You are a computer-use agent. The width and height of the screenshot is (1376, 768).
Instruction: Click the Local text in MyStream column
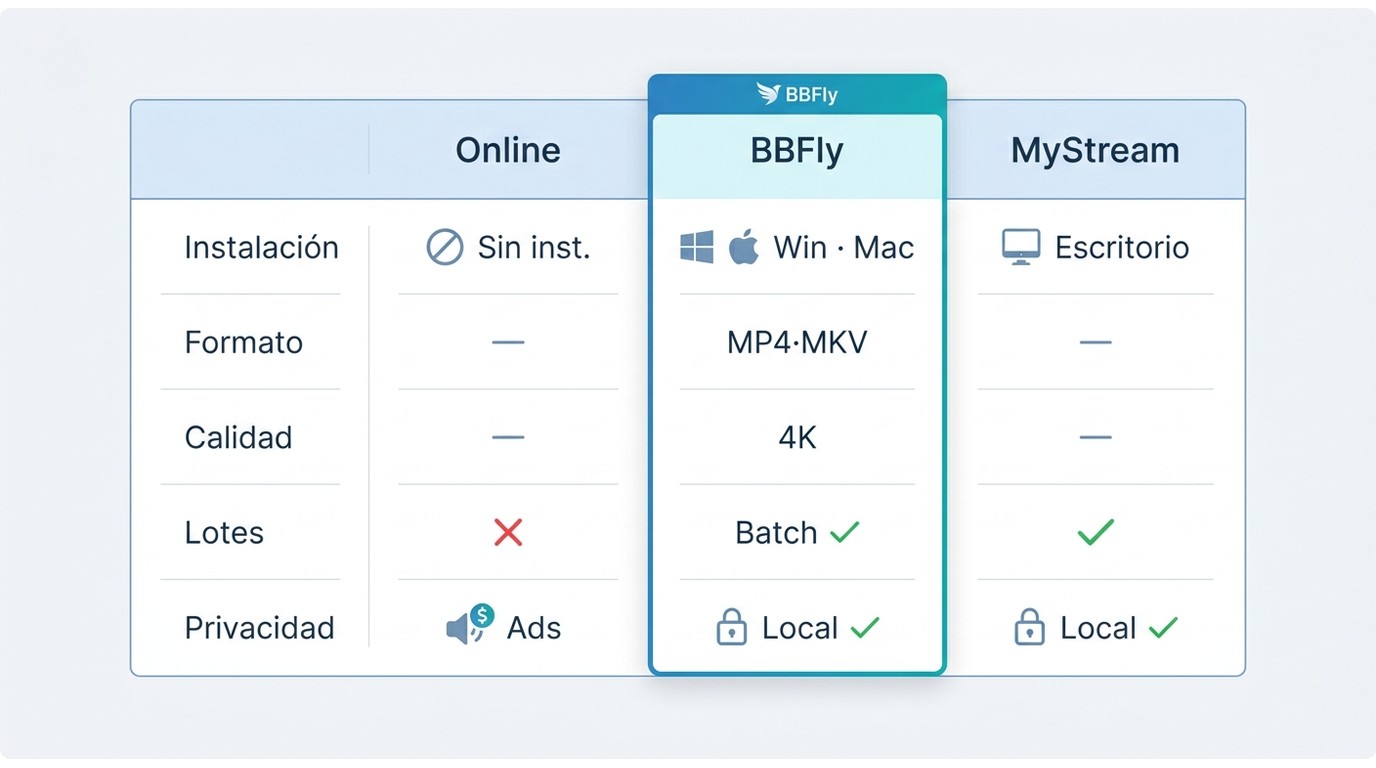[x=1098, y=628]
